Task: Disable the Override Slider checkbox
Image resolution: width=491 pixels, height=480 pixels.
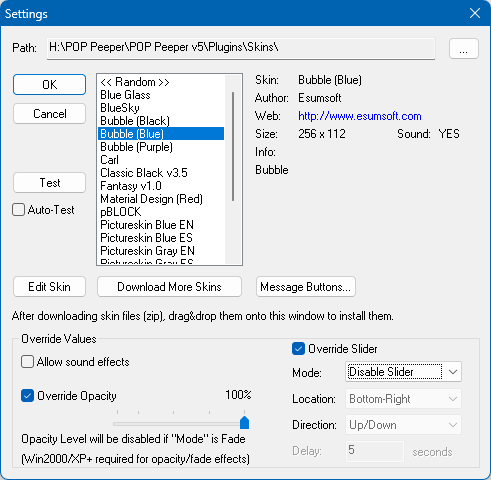Action: (x=298, y=349)
